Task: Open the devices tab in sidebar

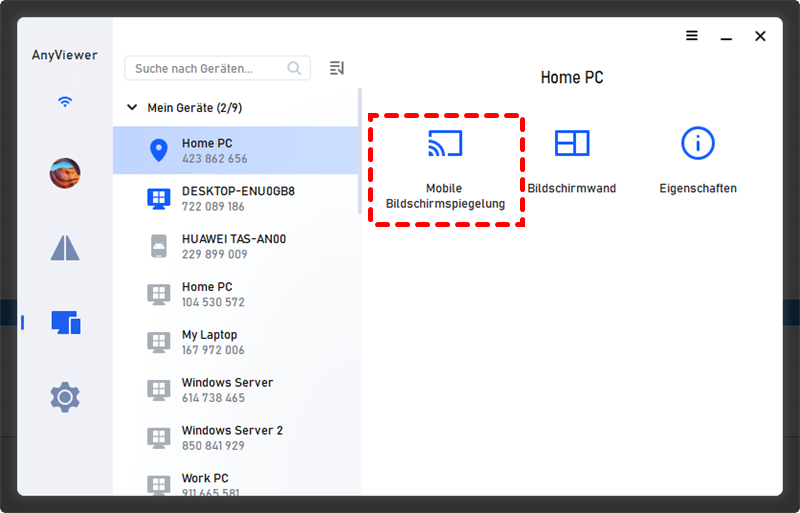Action: click(x=65, y=322)
